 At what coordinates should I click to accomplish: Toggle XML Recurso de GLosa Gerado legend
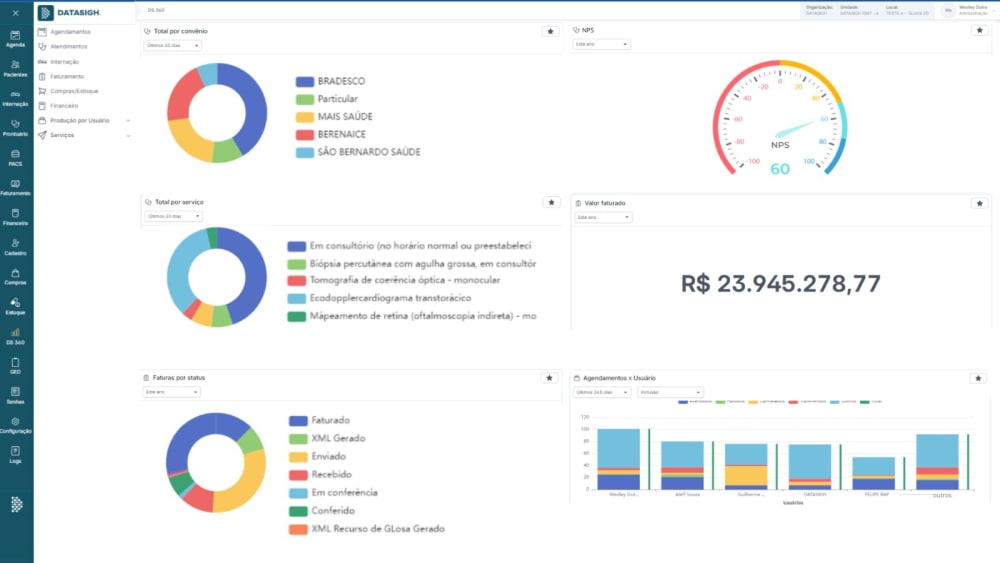click(367, 529)
